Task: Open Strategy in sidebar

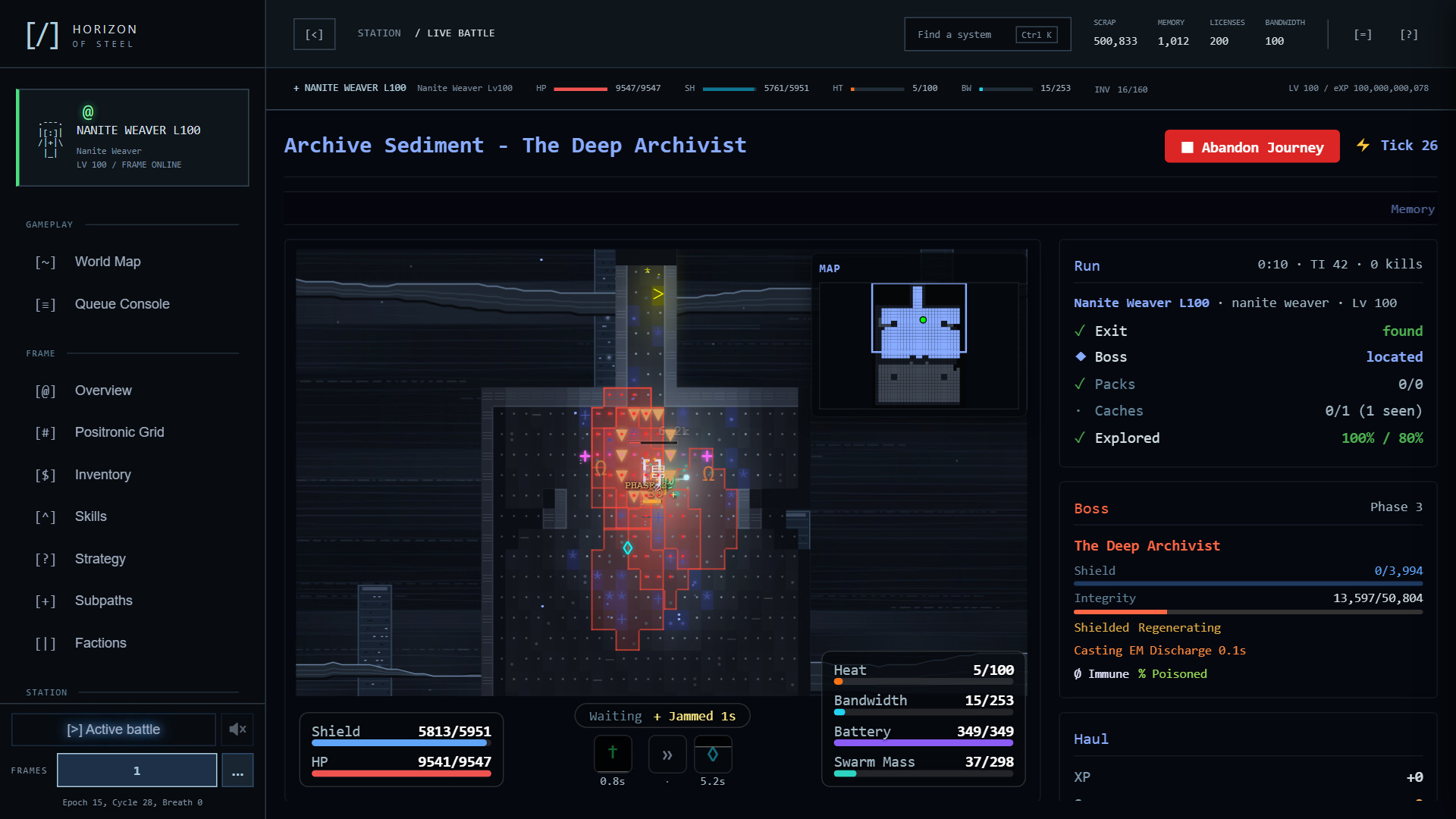Action: [100, 559]
